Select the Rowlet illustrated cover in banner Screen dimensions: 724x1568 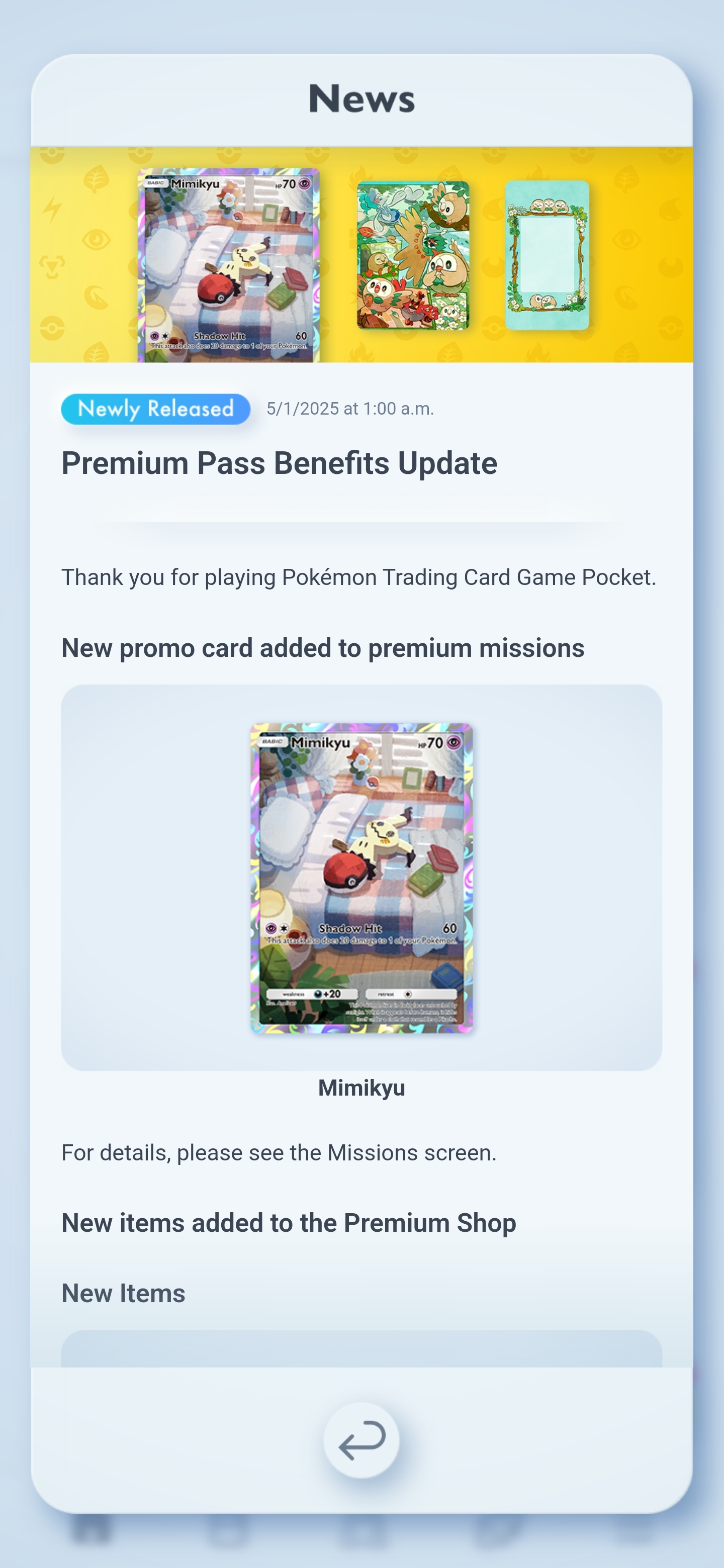(413, 255)
